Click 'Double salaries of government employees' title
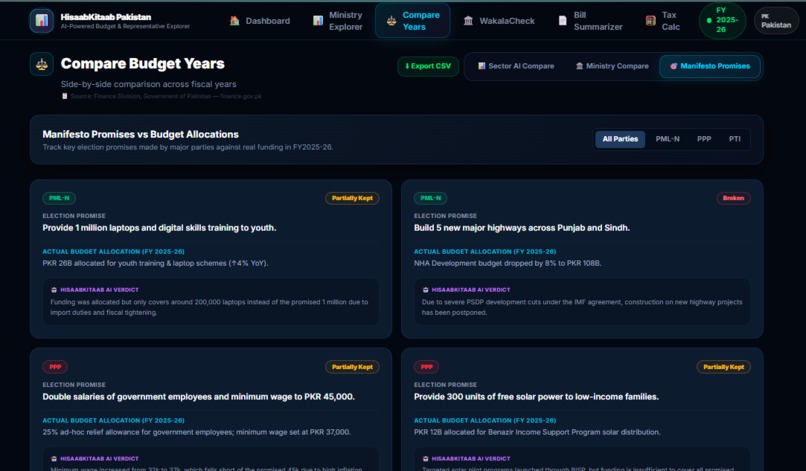Screen dimensions: 806x471 point(198,397)
